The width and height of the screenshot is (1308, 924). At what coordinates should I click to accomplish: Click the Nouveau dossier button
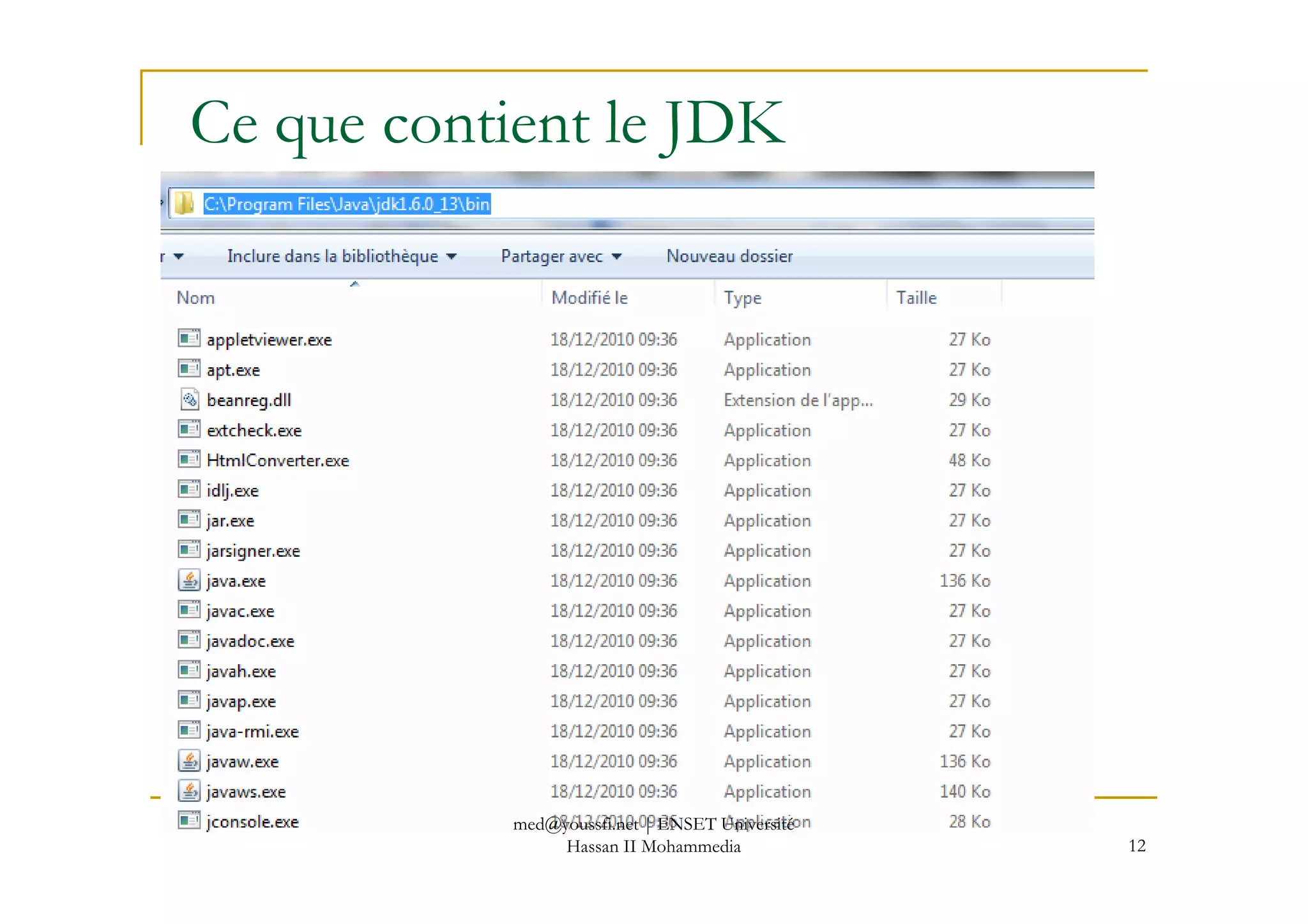729,256
